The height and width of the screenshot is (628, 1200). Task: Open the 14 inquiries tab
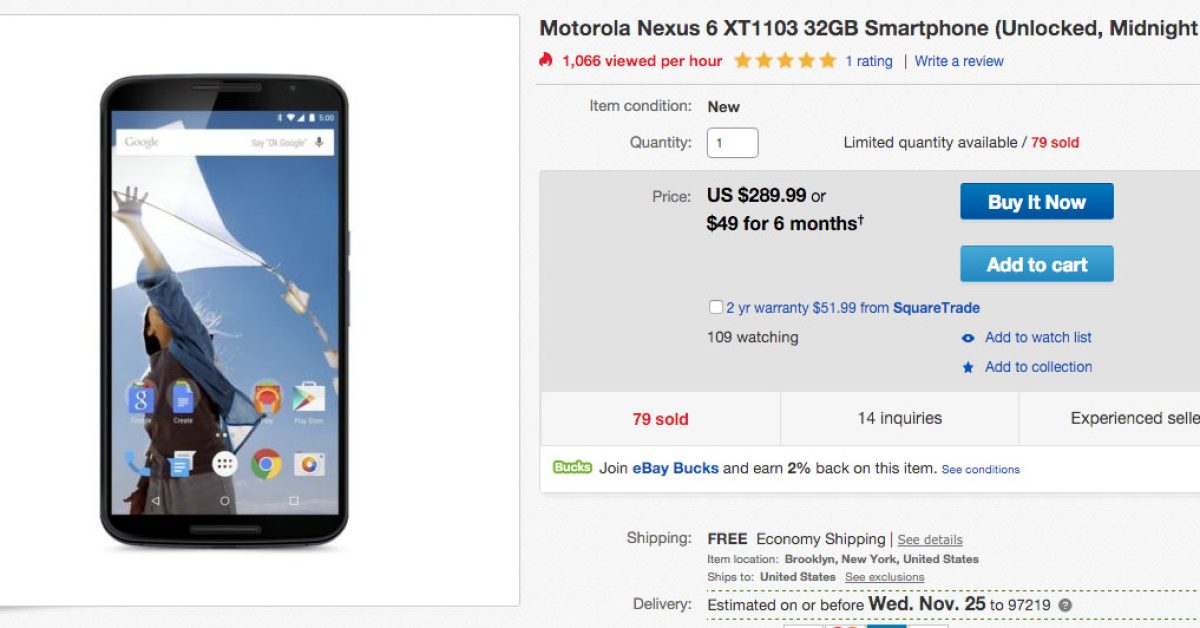click(x=899, y=418)
